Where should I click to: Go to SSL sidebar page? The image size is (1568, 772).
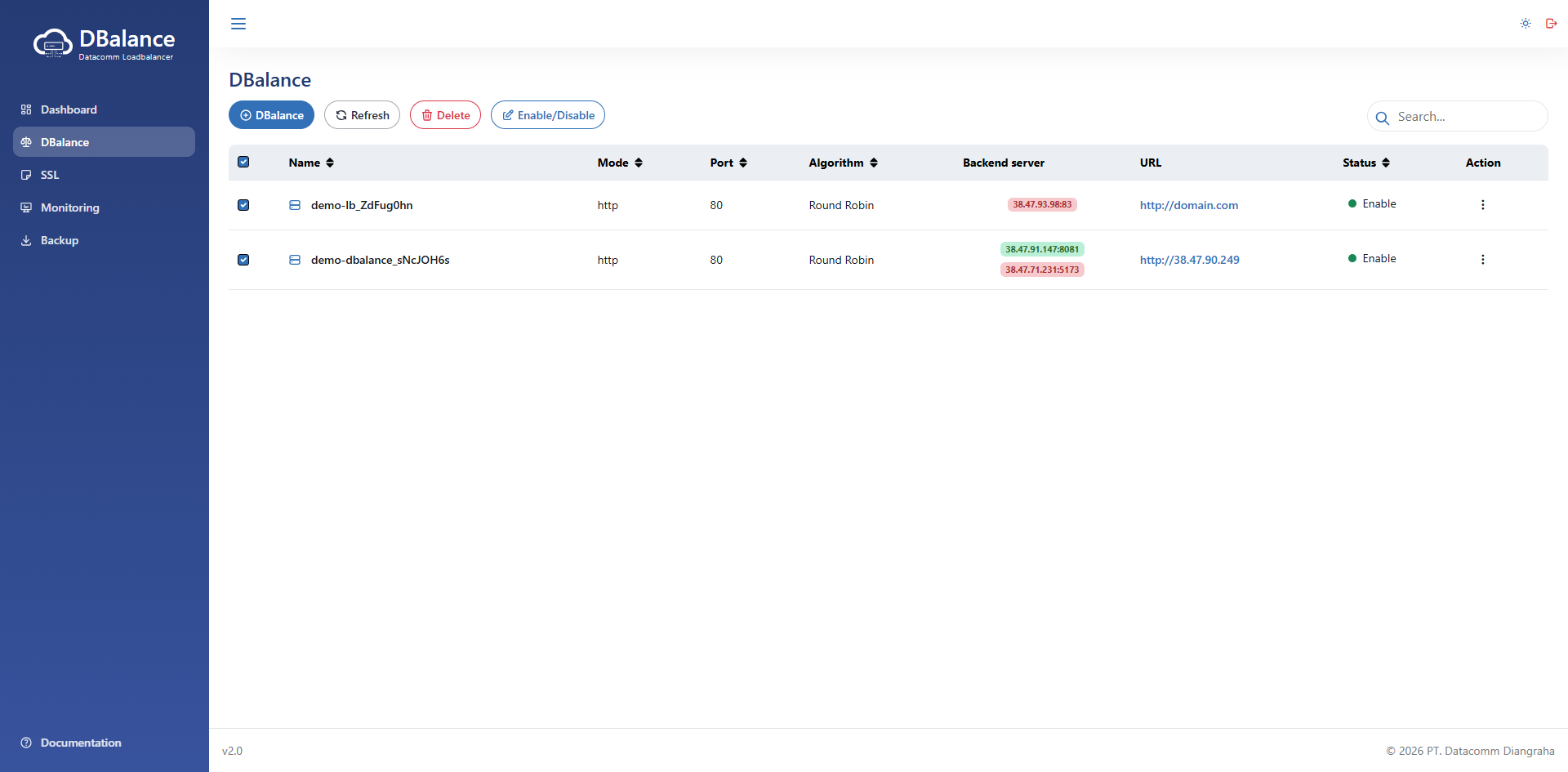50,175
